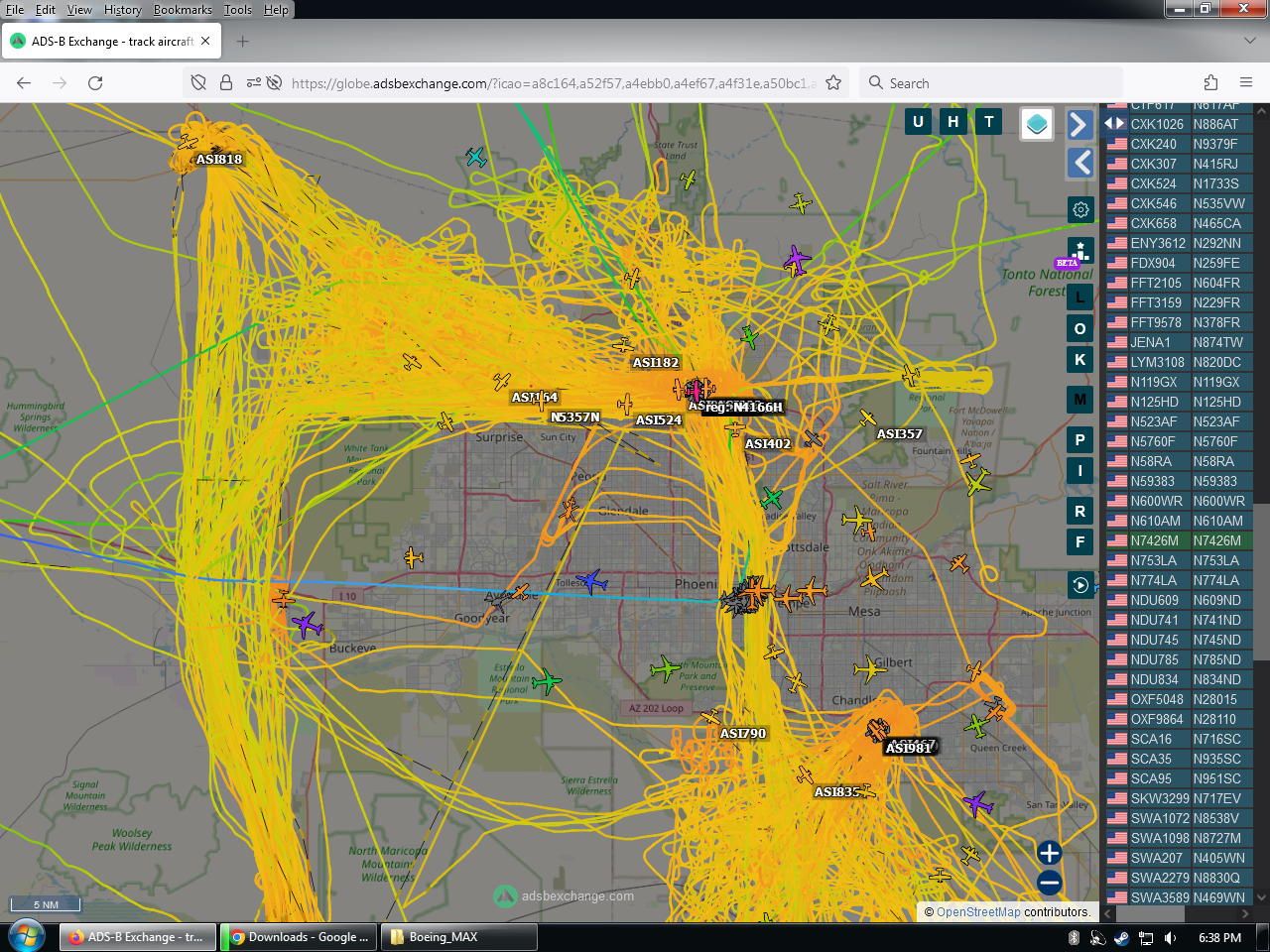The image size is (1270, 952).
Task: Select the aircraft labeled ASI357
Action: click(x=900, y=434)
